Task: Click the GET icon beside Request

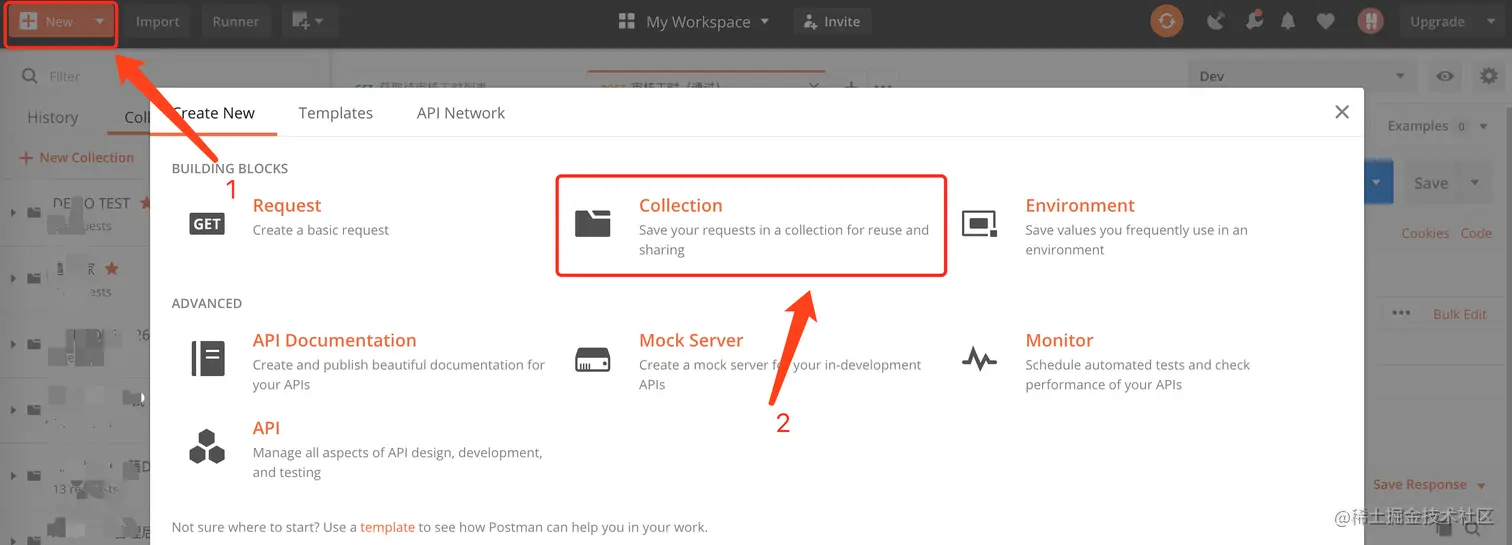Action: 207,224
